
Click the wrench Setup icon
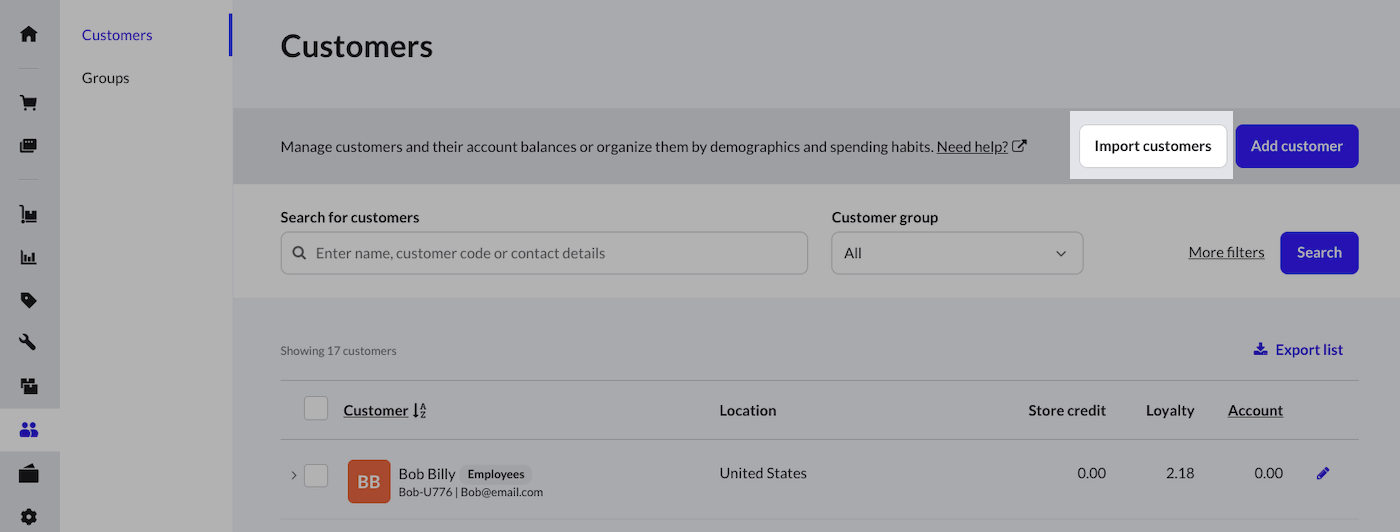pos(29,342)
